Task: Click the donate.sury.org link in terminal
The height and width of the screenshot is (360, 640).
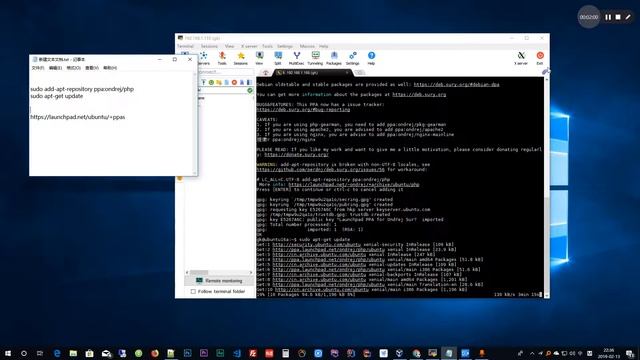Action: coord(296,155)
